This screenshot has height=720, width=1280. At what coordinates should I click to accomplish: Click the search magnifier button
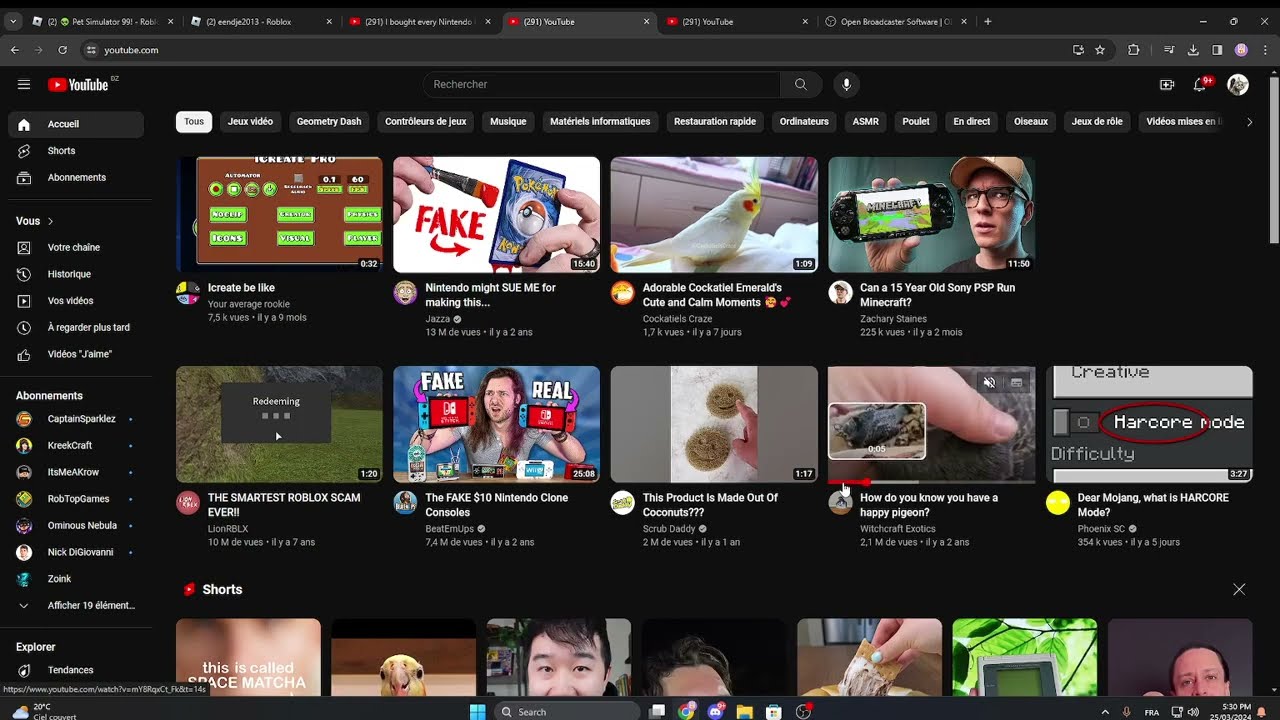[801, 85]
